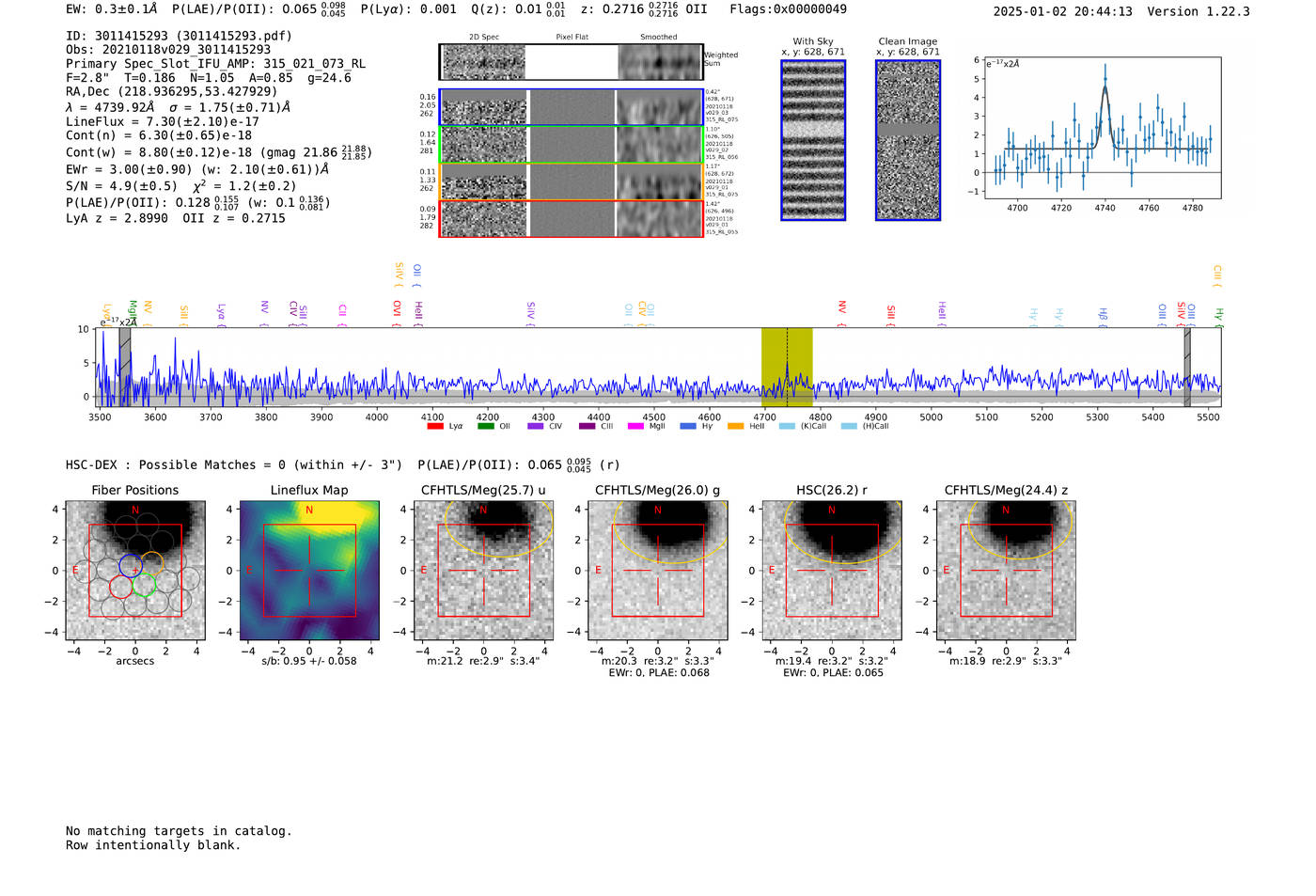The width and height of the screenshot is (1316, 896).
Task: Click the Primary Spec_Slot_IFU_AMP 315_021_073_RL line
Action: tap(215, 64)
